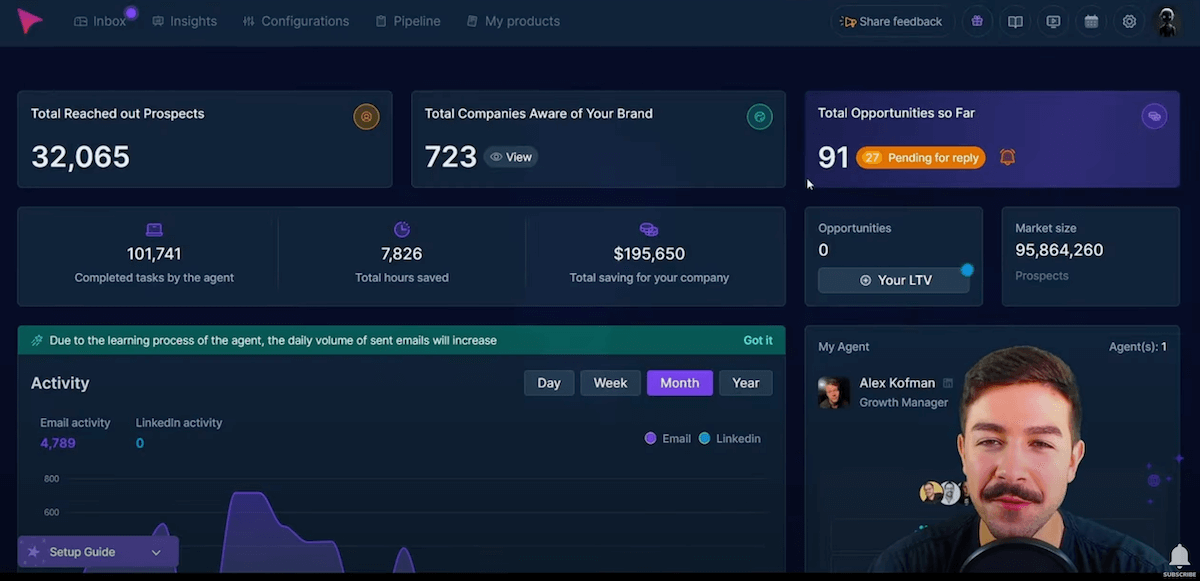Go to the Insights tab
Screen dimensions: 1200x581
coord(185,21)
